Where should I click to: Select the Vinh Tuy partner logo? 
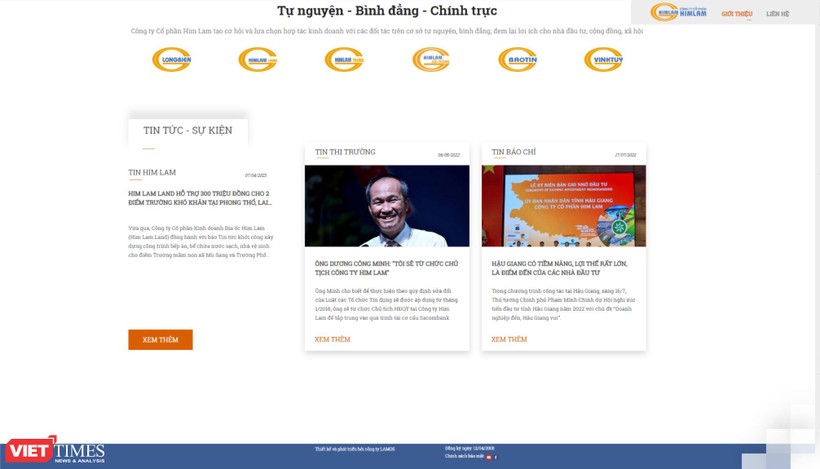(x=603, y=60)
